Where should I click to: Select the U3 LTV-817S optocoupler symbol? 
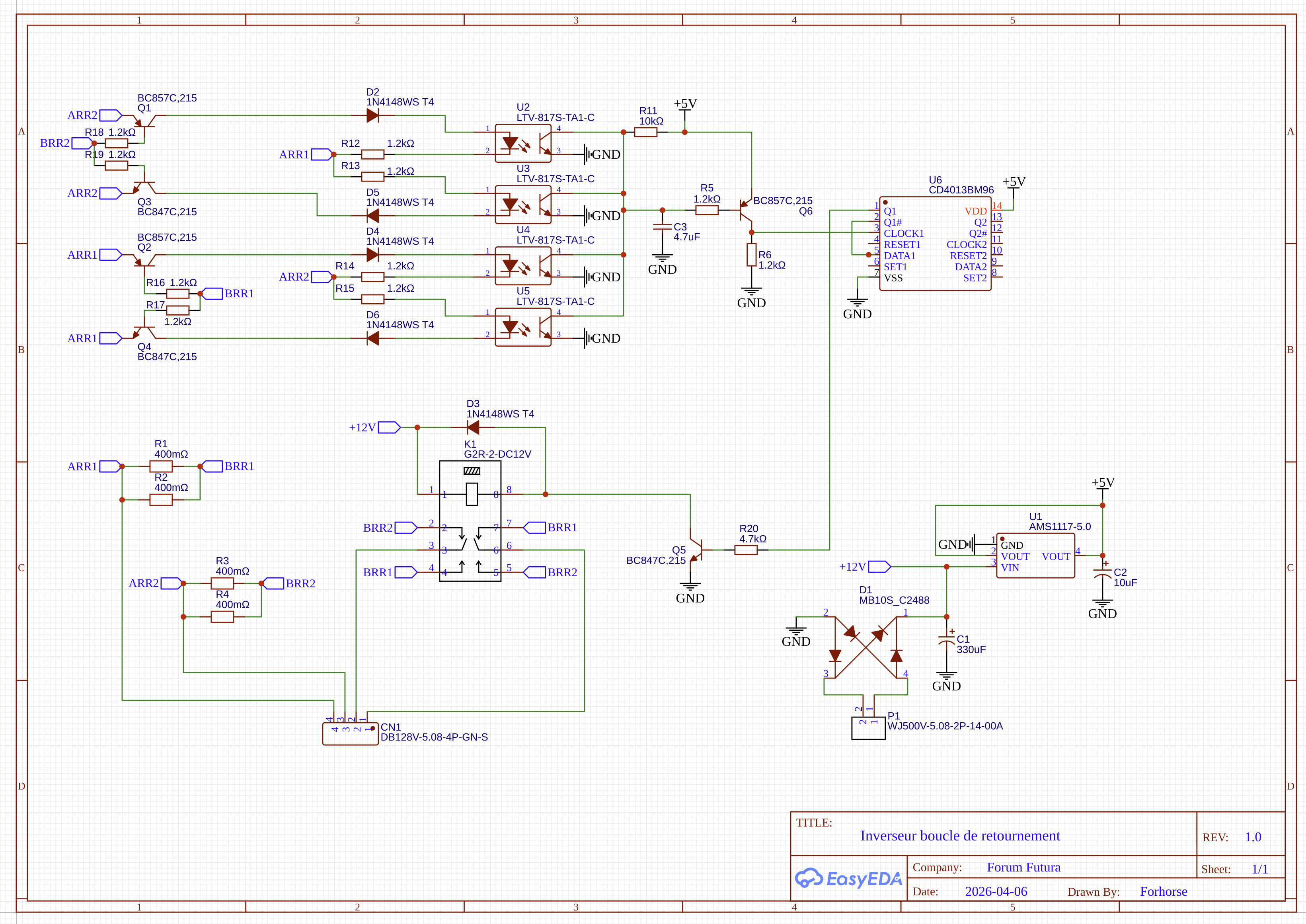point(523,205)
